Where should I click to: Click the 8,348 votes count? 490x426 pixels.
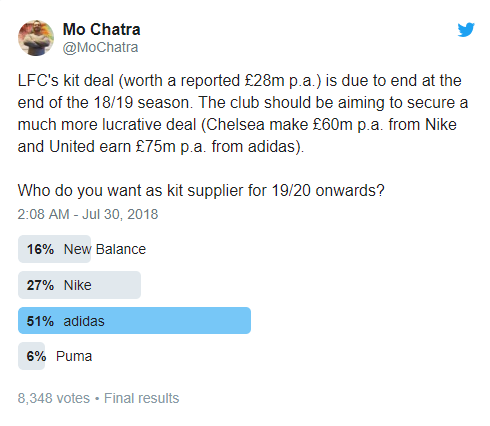(x=54, y=398)
